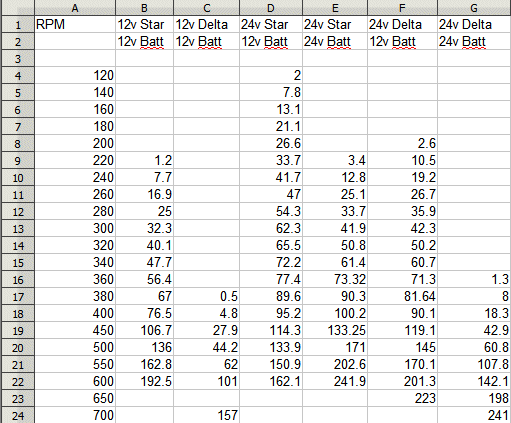Select cell G24 containing 241

click(474, 415)
